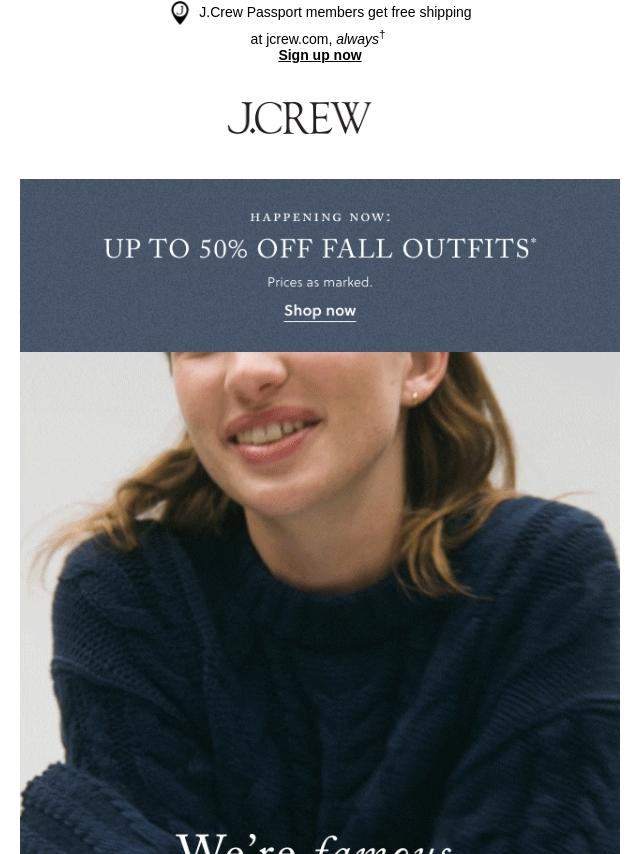640x854 pixels.
Task: Click the word 'always' in italics
Action: coord(357,39)
